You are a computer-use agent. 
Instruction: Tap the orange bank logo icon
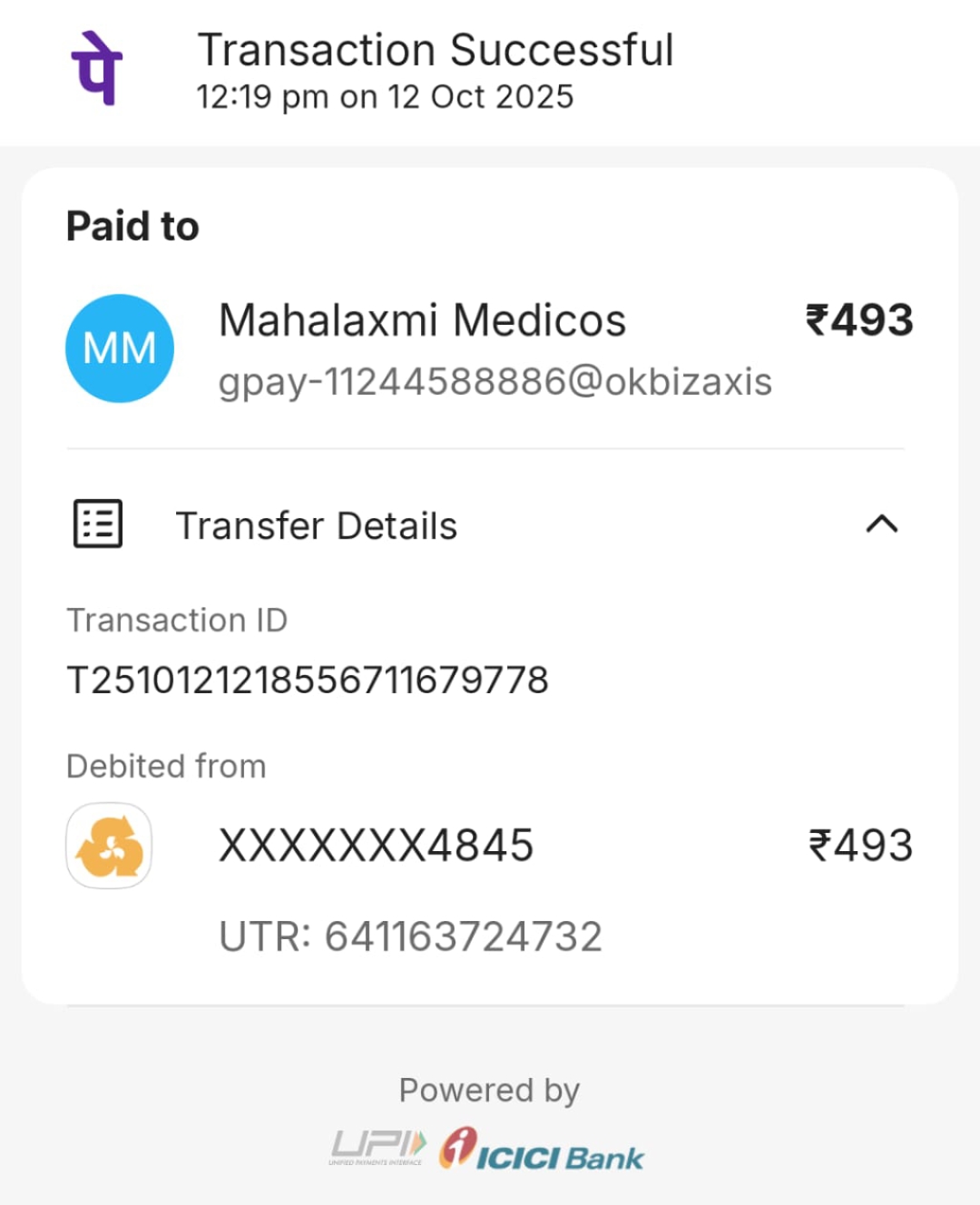[x=109, y=846]
